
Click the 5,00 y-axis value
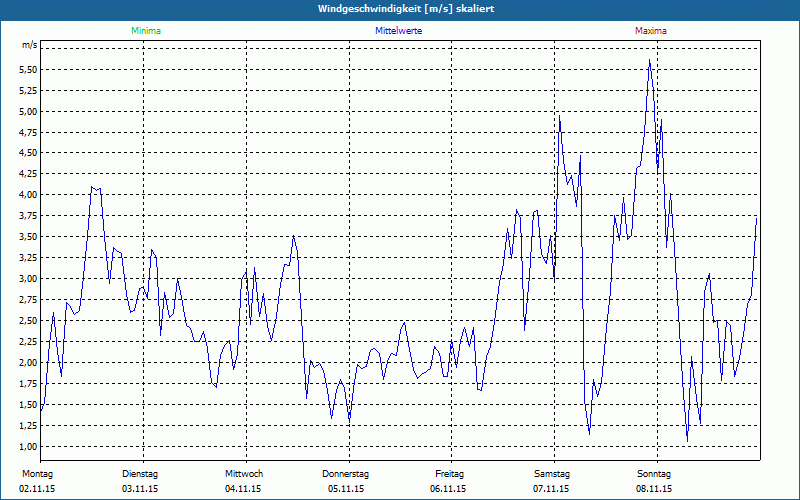[x=29, y=111]
